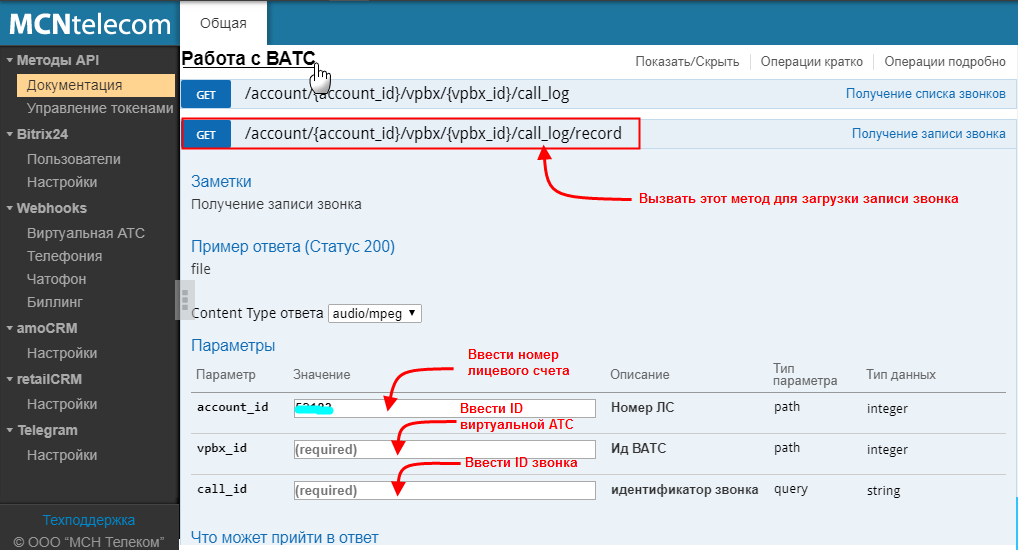The width and height of the screenshot is (1018, 550).
Task: Open the Content Type ответа dropdown
Action: coord(375,314)
